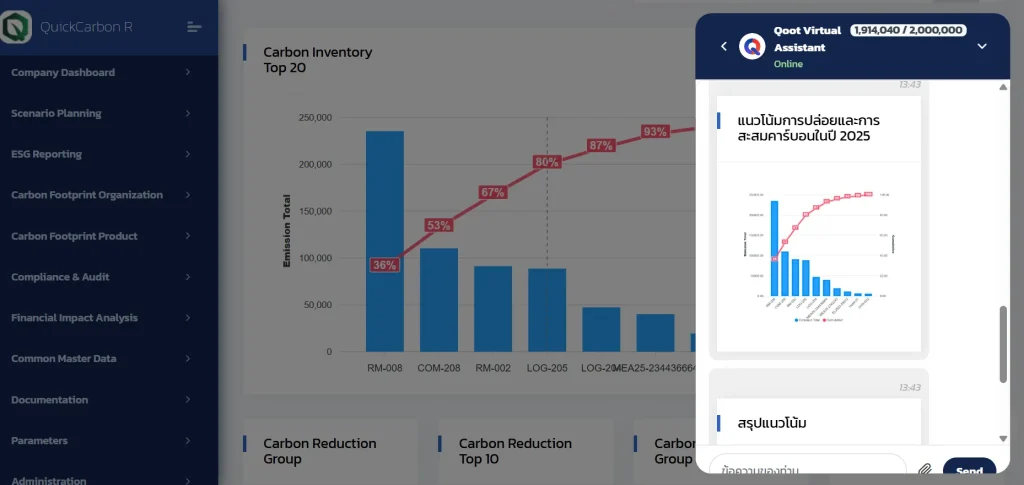Minimize chat with the header chevron down
The height and width of the screenshot is (485, 1024).
click(x=982, y=46)
